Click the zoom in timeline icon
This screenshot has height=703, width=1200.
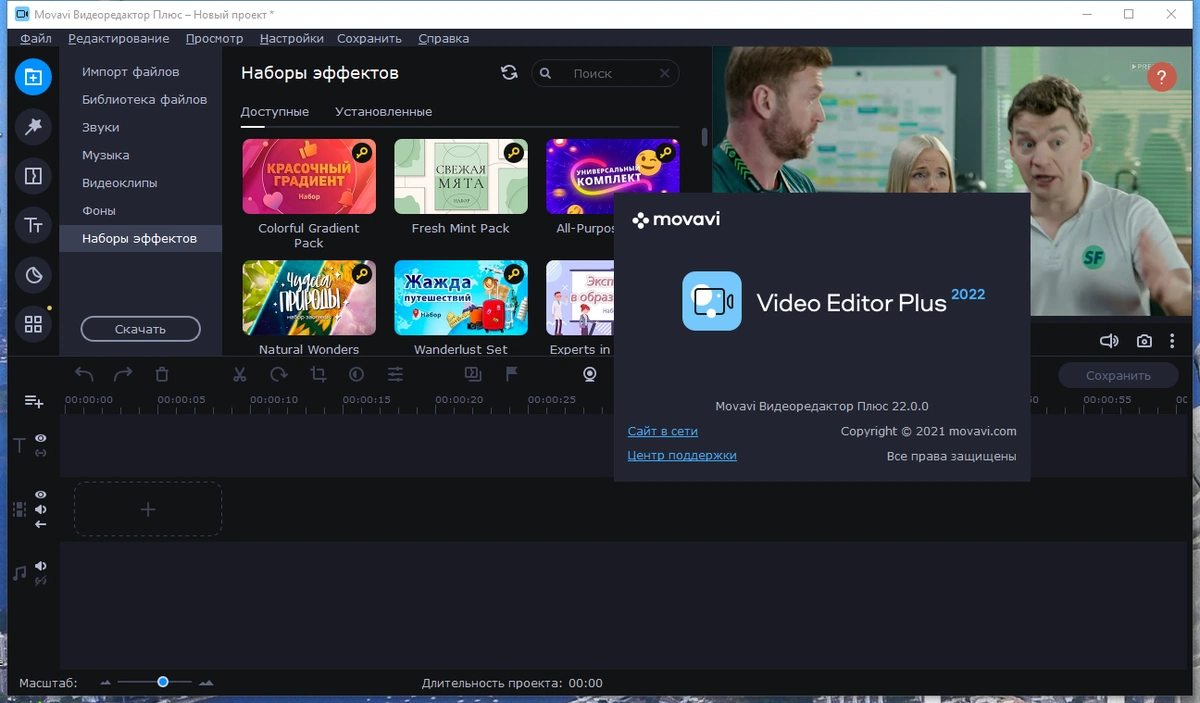coord(207,683)
